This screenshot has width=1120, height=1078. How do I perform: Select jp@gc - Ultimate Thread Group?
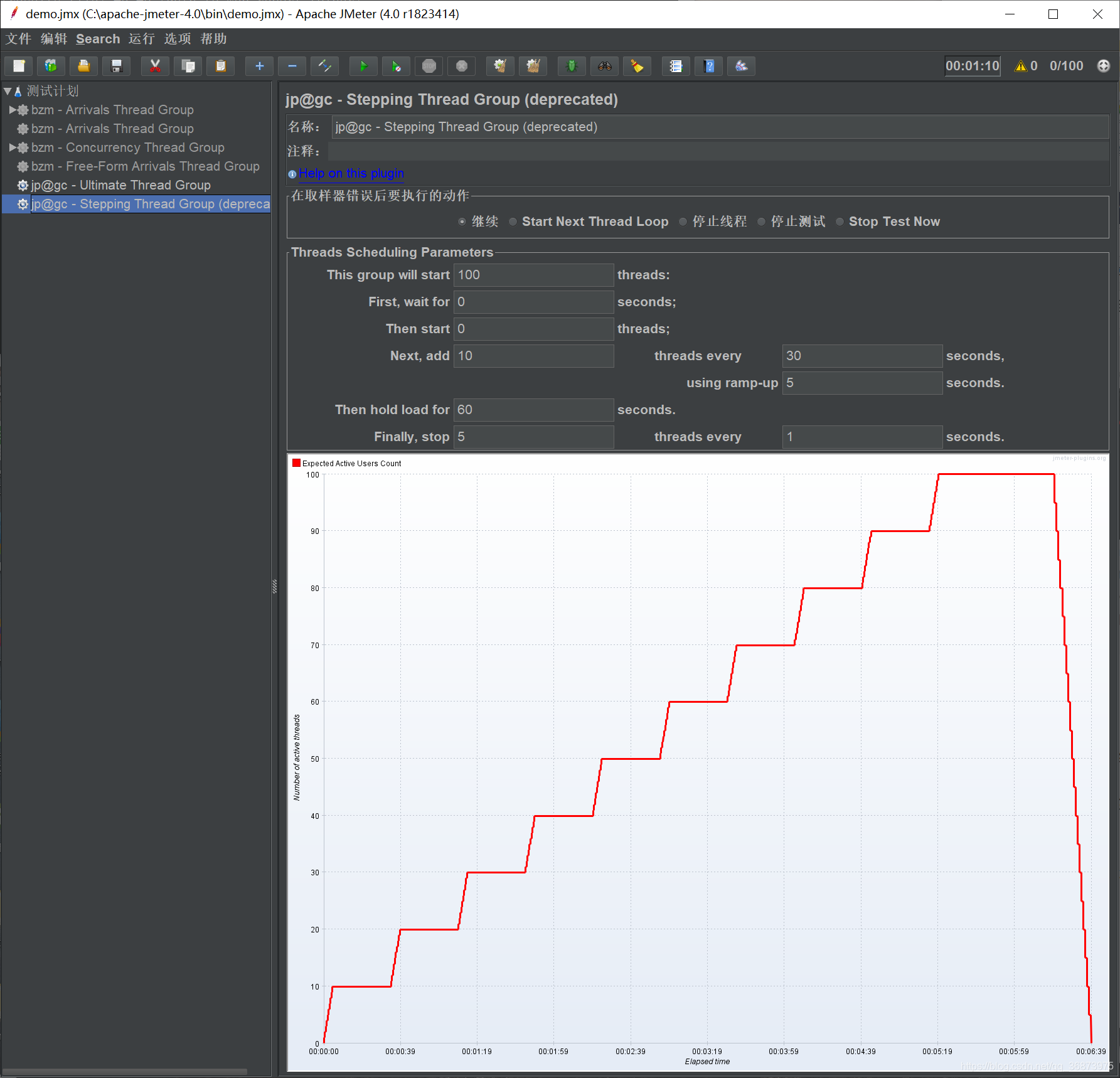pos(120,185)
